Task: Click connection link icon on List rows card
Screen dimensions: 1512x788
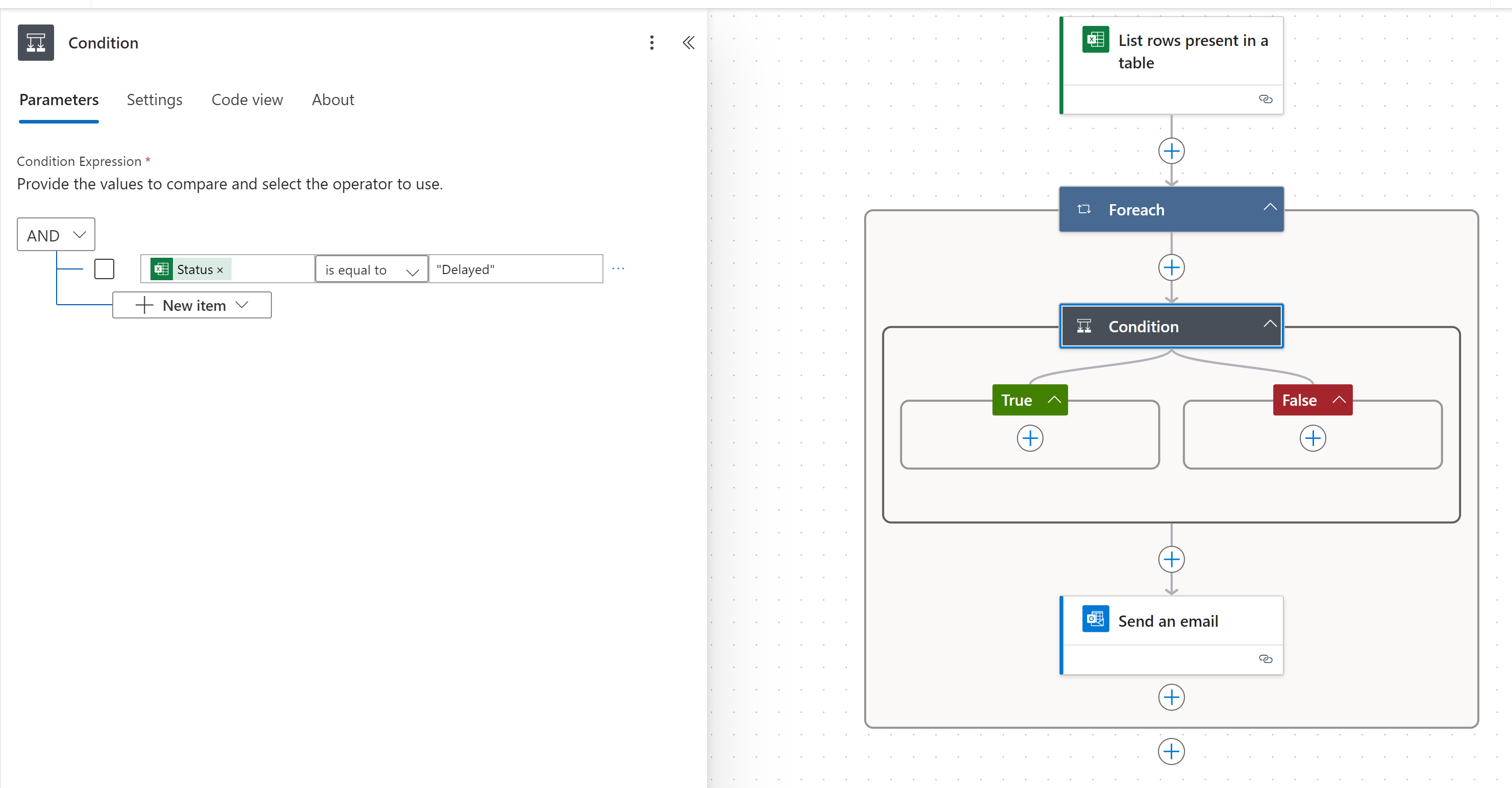Action: coord(1266,98)
